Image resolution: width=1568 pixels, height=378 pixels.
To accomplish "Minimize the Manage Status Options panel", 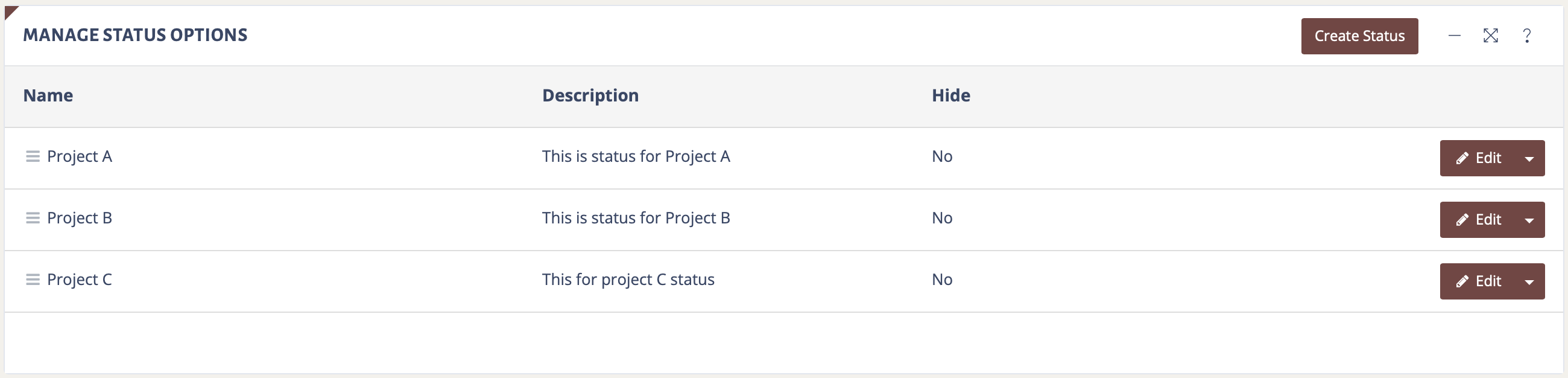I will tap(1454, 36).
